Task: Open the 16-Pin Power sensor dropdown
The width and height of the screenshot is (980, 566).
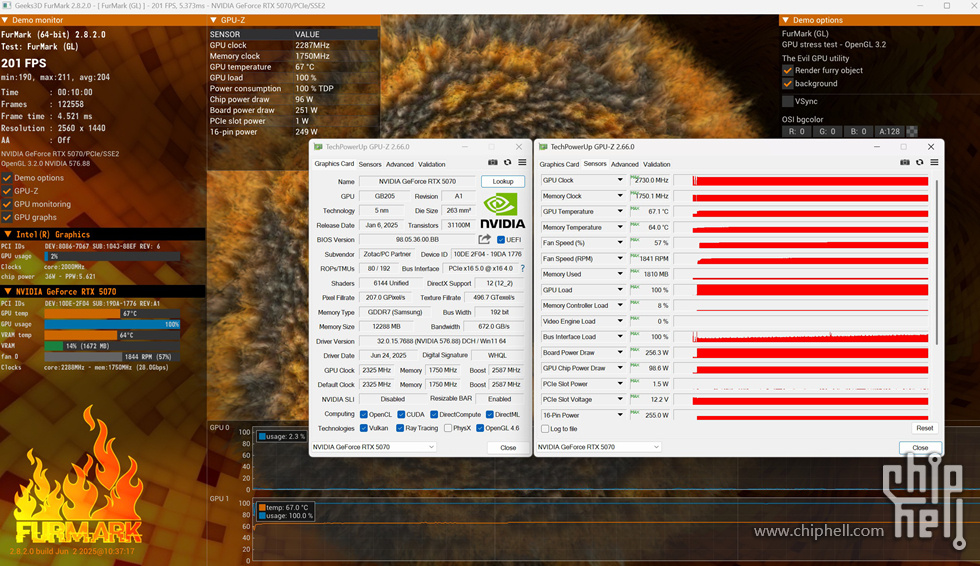Action: 620,415
